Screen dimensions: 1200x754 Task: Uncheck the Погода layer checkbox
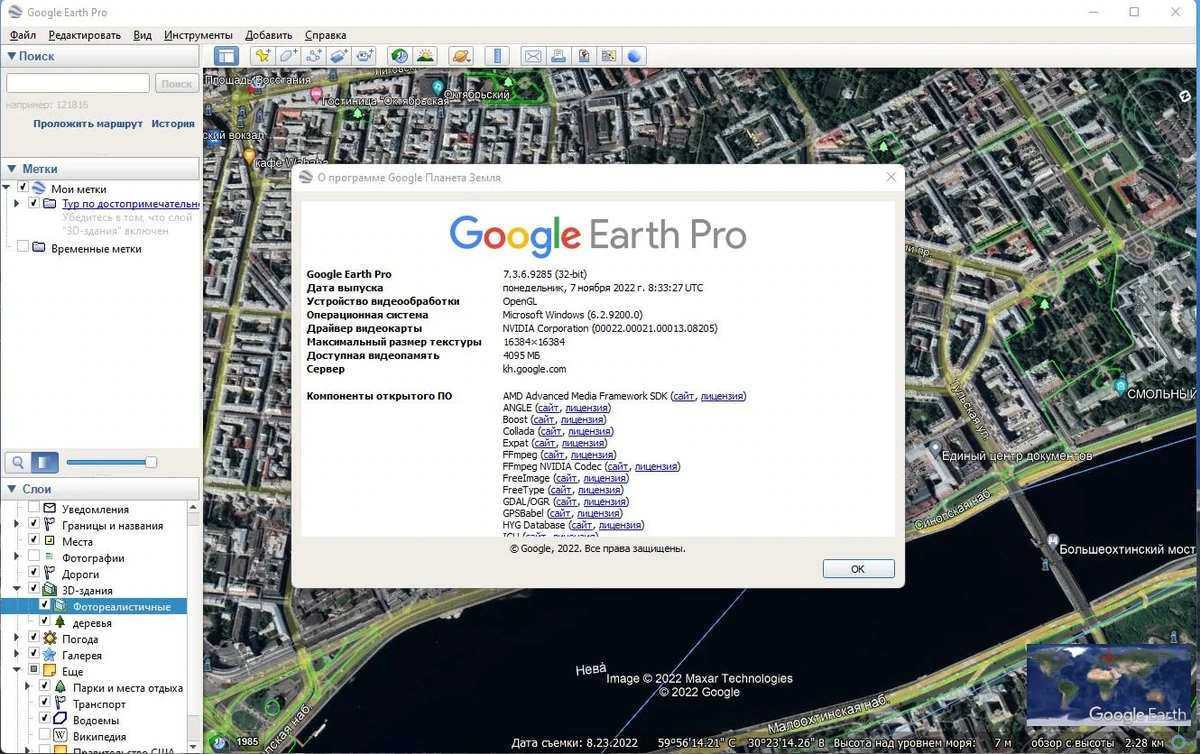(34, 639)
